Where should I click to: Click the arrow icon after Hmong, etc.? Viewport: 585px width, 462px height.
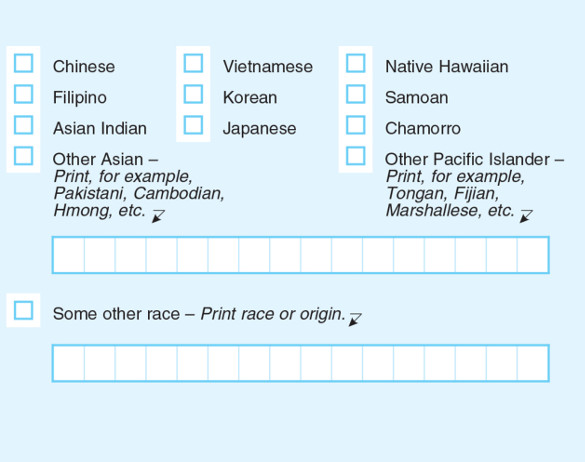(158, 216)
